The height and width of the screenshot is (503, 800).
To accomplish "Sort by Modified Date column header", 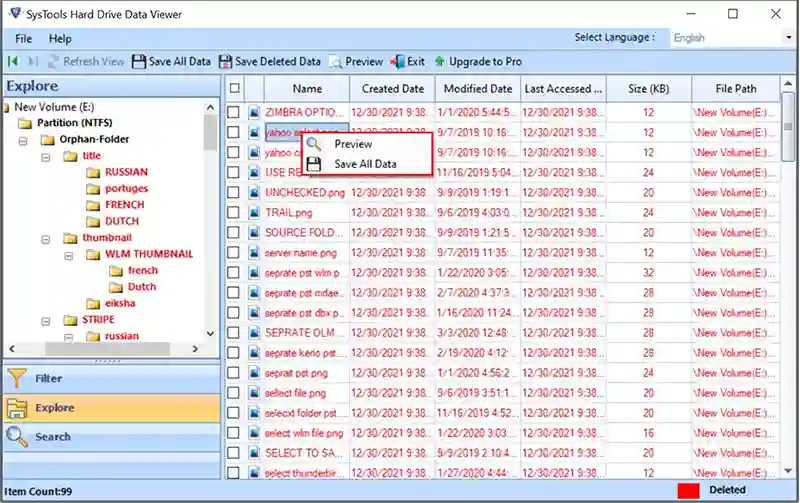I will [478, 88].
